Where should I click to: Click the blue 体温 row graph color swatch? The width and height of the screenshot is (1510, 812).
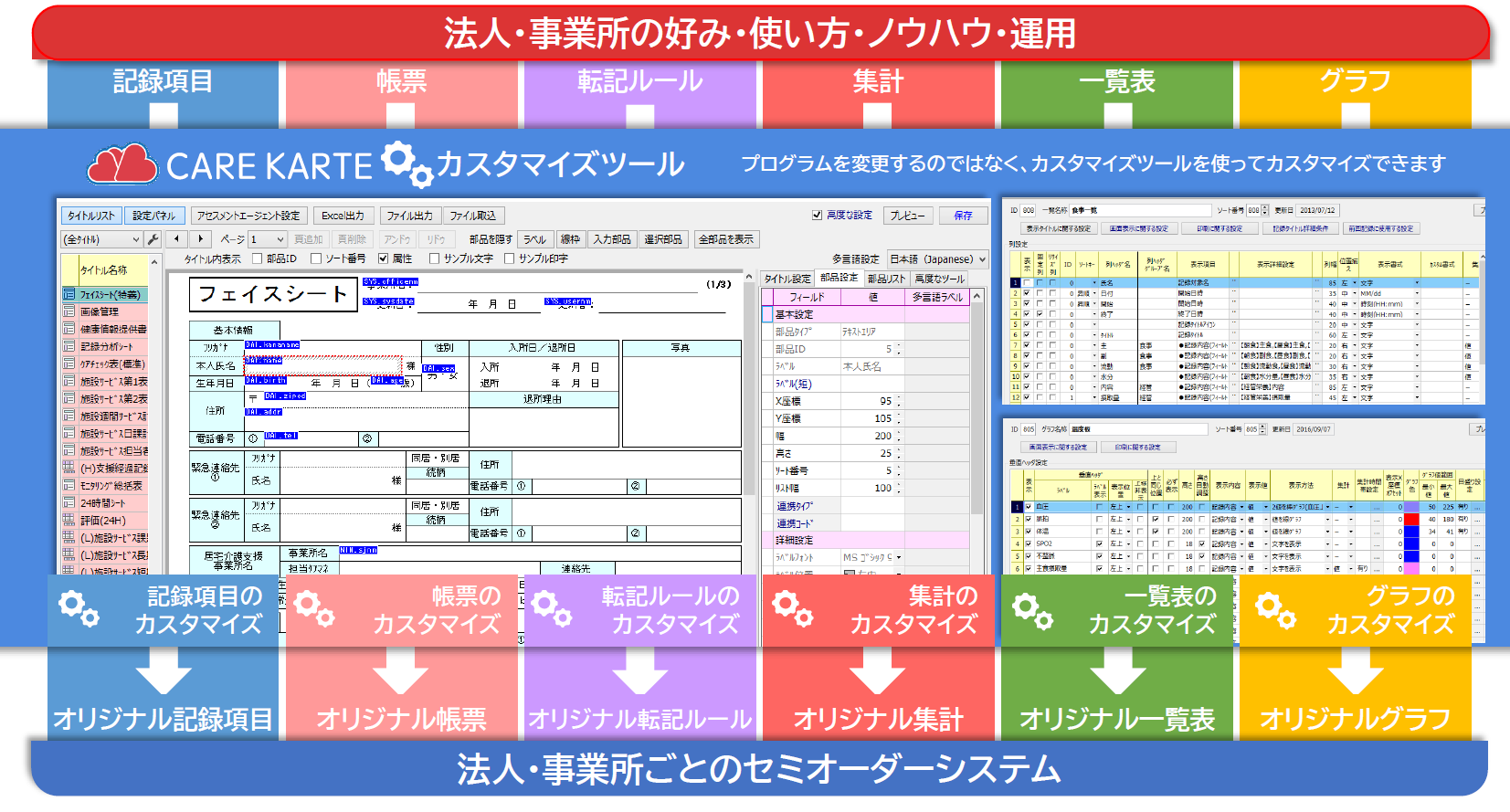click(x=1411, y=532)
